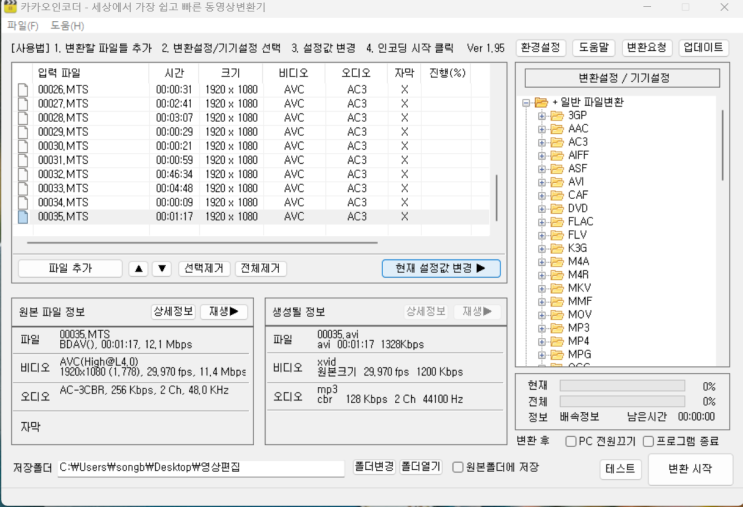The height and width of the screenshot is (507, 743).
Task: Expand the MP3 folder node
Action: (542, 328)
